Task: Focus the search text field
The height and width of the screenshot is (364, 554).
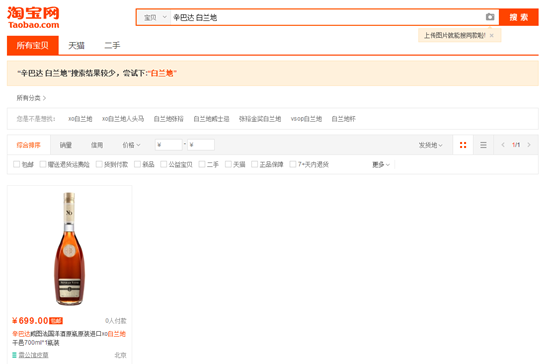Action: pos(327,17)
